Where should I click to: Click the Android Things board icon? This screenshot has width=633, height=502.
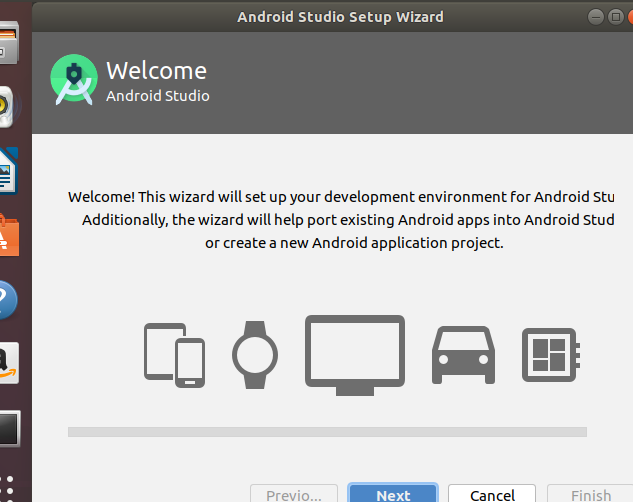[x=551, y=355]
